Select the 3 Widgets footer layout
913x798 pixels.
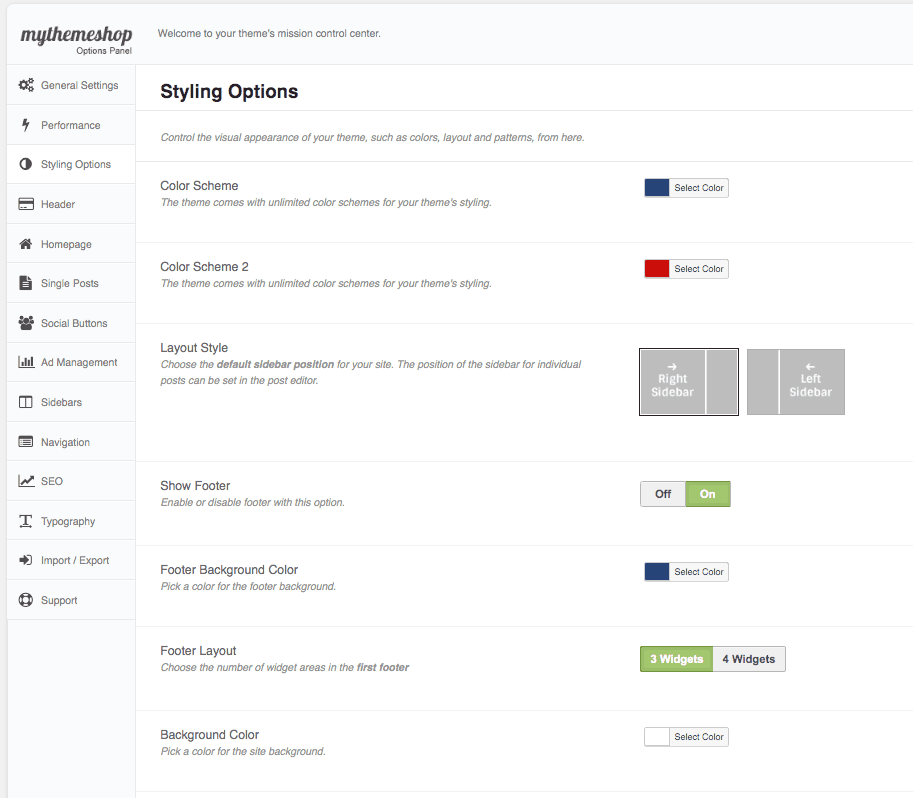[x=676, y=659]
